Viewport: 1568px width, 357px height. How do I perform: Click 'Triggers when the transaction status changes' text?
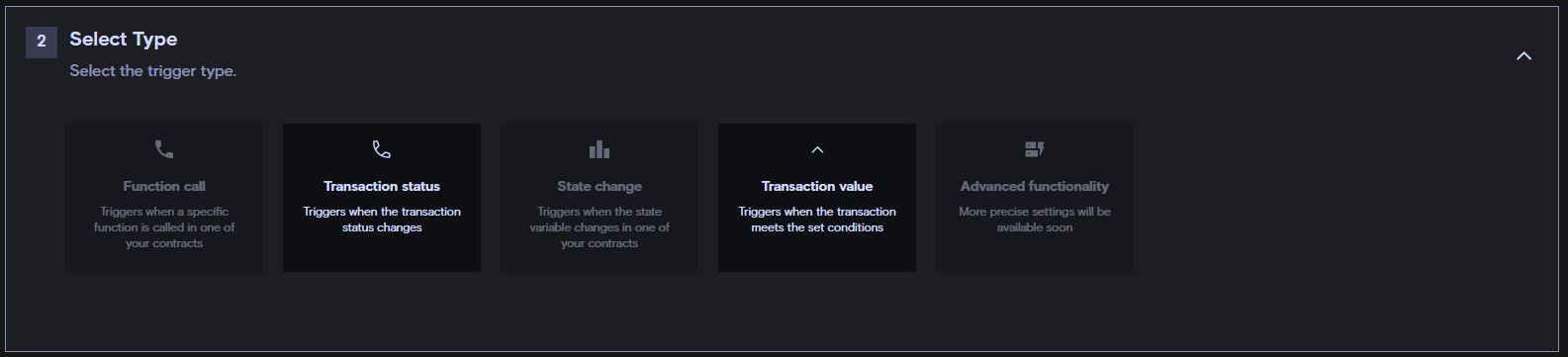point(382,220)
